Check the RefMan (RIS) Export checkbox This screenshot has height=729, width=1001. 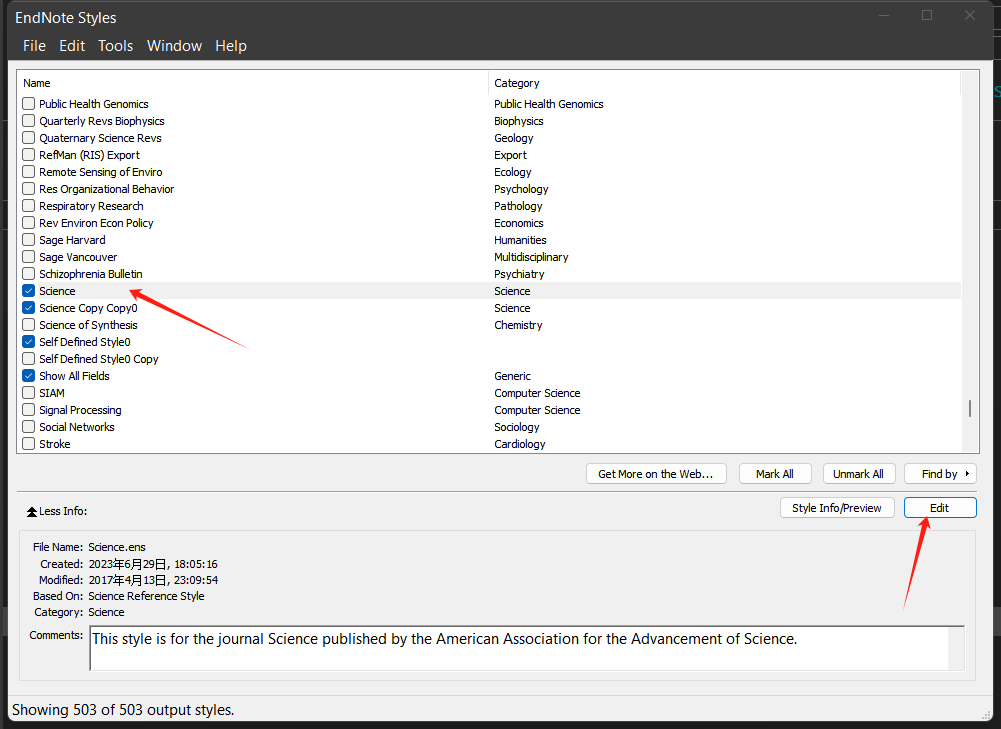tap(29, 154)
